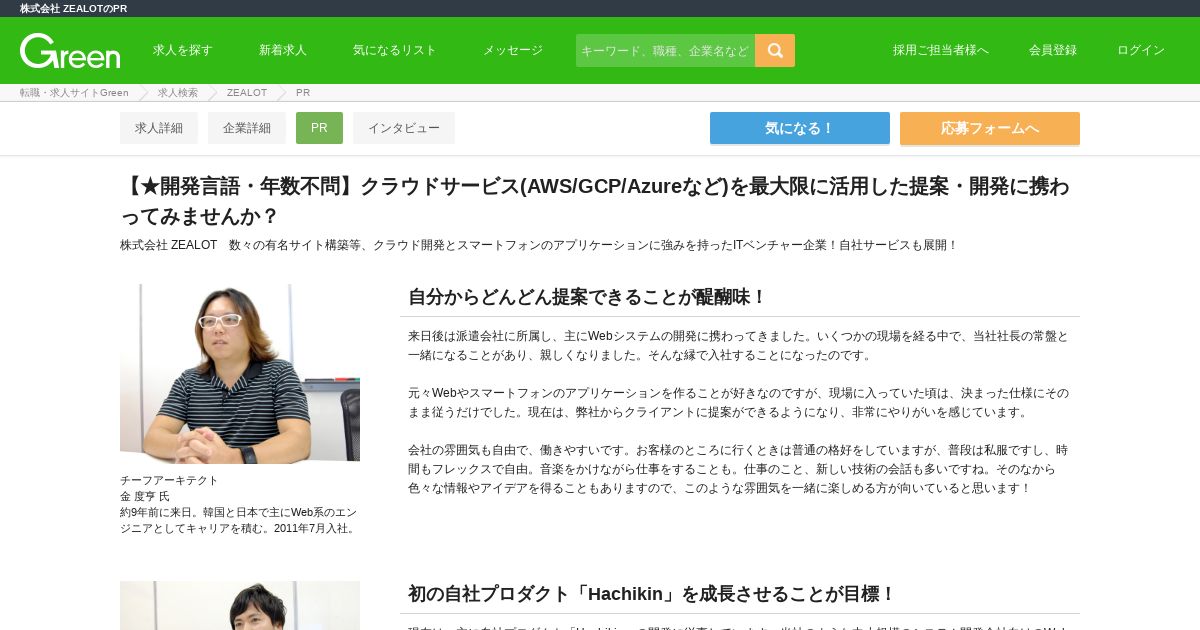Select the PR tab

[319, 128]
